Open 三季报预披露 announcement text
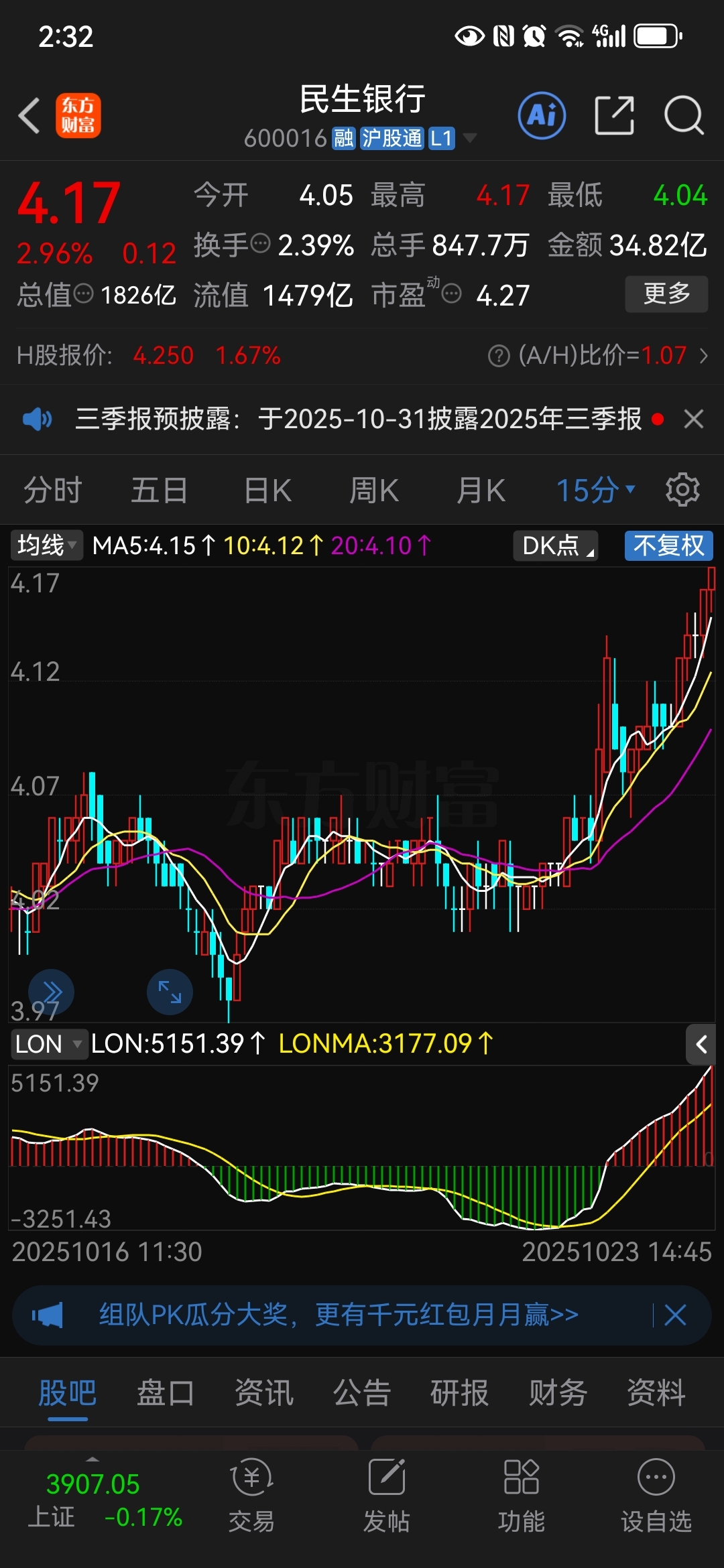This screenshot has height=1568, width=724. 359,419
